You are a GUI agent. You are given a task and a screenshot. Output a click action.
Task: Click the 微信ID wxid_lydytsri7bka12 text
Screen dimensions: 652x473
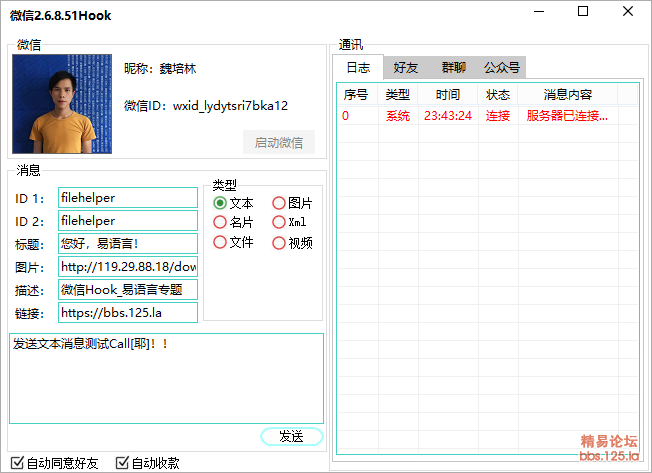(x=206, y=106)
